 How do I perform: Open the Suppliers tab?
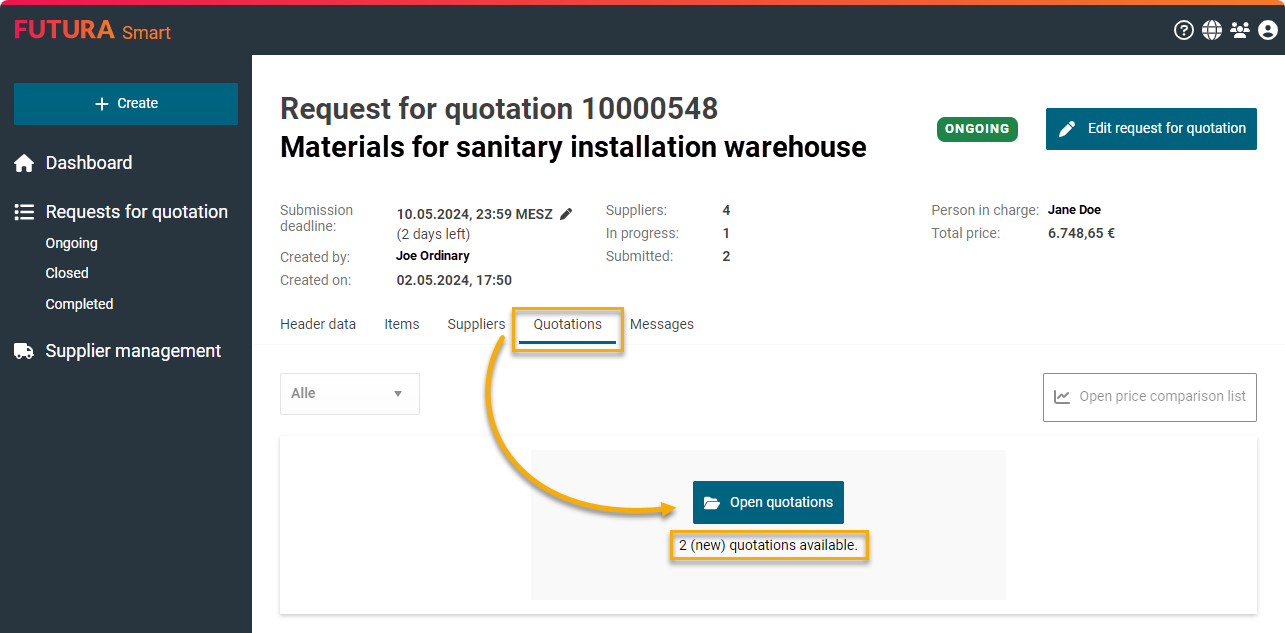[476, 324]
